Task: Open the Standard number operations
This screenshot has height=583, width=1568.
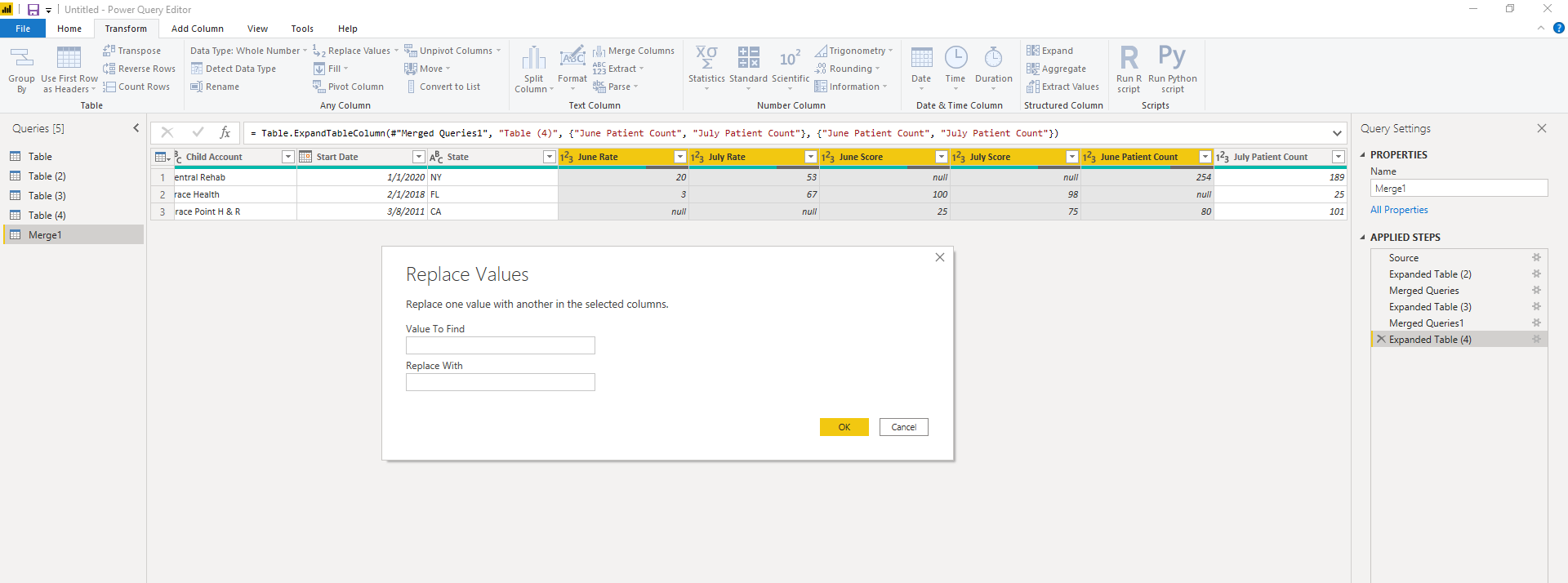Action: point(748,69)
